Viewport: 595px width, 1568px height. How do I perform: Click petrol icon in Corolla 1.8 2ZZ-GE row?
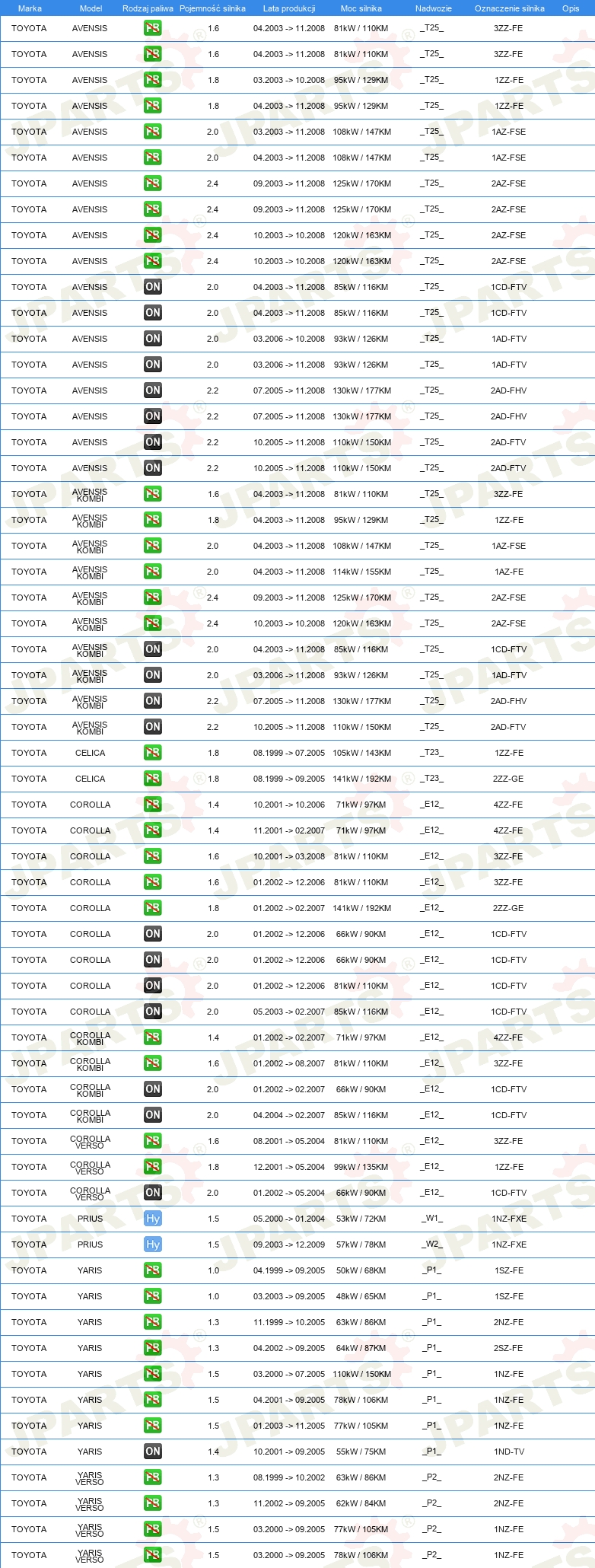point(152,908)
